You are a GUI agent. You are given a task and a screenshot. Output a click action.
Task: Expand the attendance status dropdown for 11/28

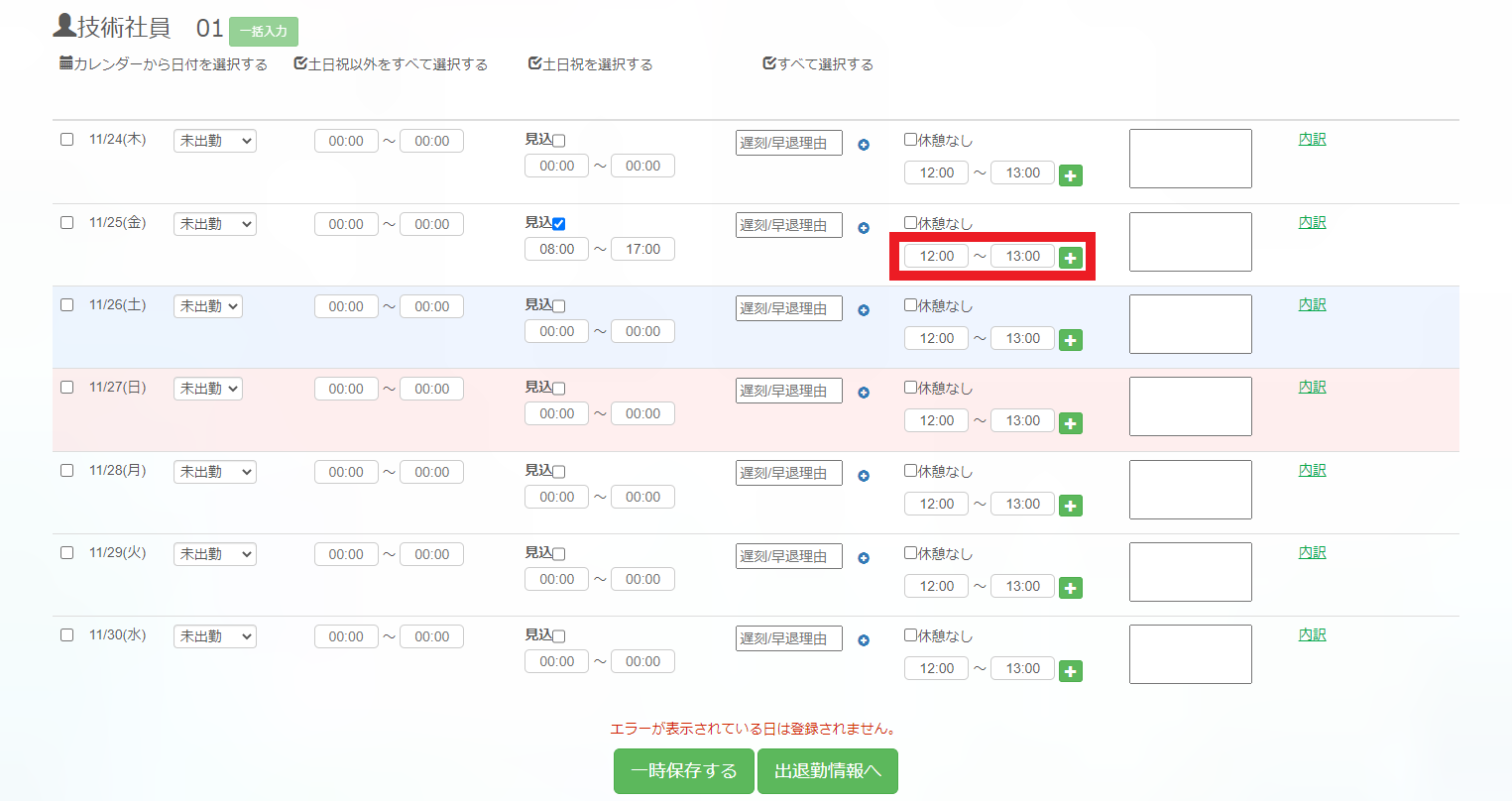tap(214, 472)
